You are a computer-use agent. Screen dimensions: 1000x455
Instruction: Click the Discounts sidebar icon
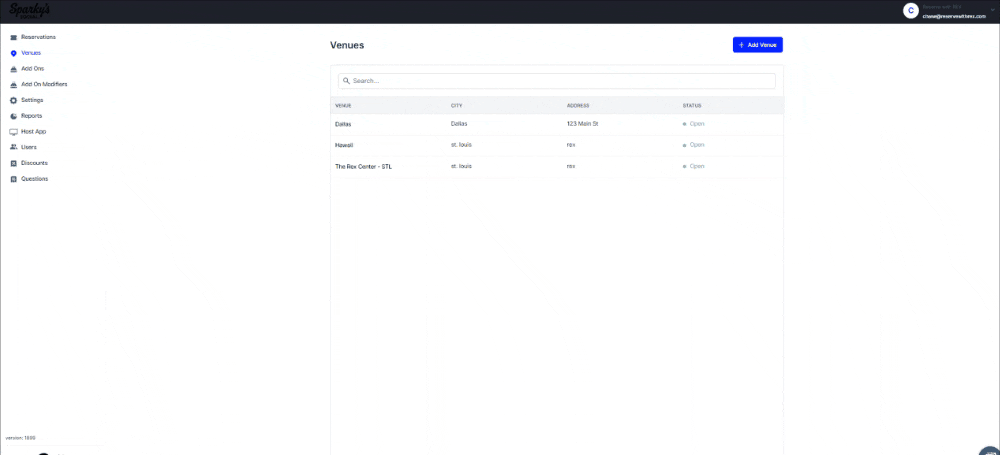(13, 163)
